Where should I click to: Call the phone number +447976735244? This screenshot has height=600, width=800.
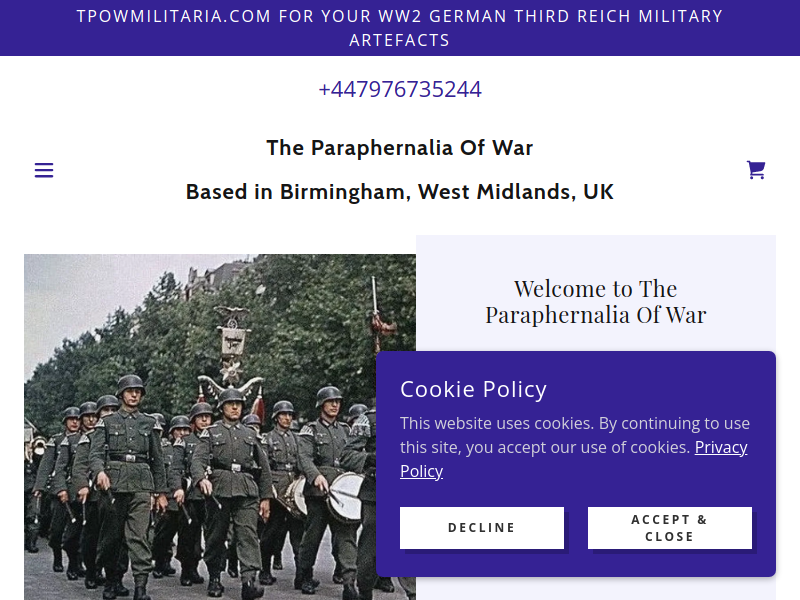[400, 89]
